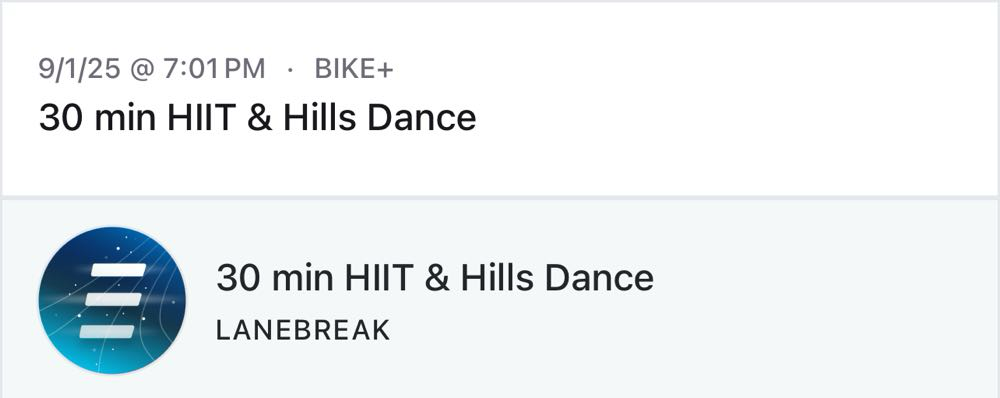Screen dimensions: 1000x398
Task: Select the top white bar in Lanebreak icon
Action: [x=119, y=270]
